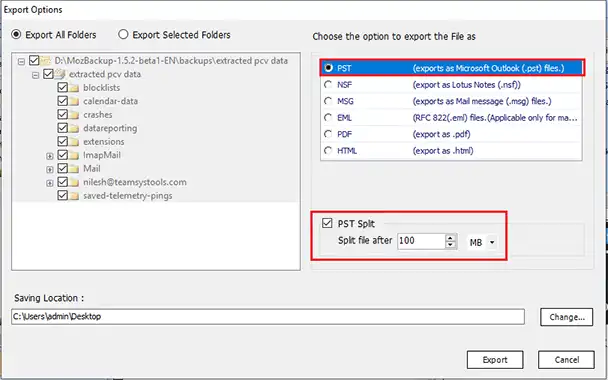Image resolution: width=608 pixels, height=380 pixels.
Task: Click the "(exports as Mail message (.msg) files.)" text
Action: coord(482,101)
